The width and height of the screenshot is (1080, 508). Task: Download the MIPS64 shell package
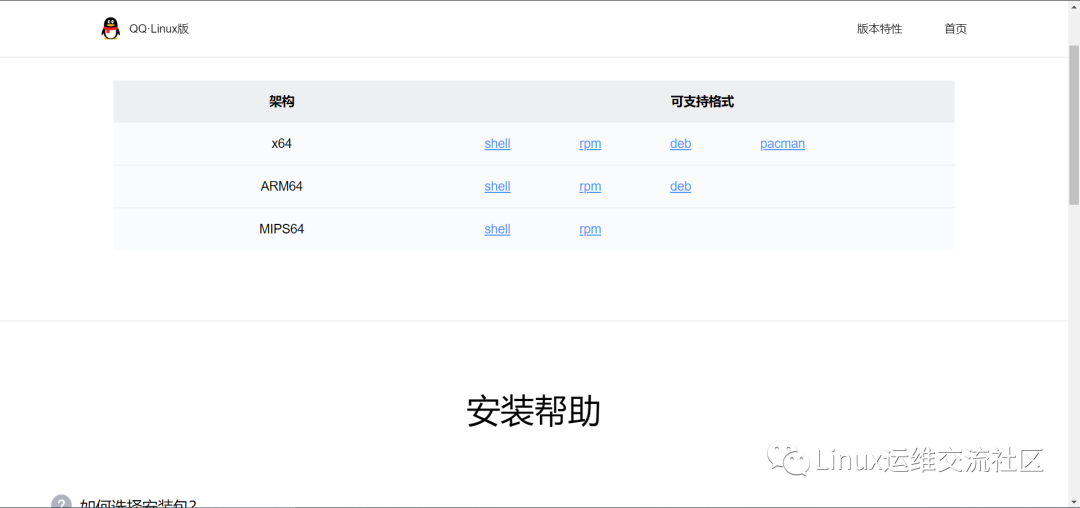[x=497, y=229]
